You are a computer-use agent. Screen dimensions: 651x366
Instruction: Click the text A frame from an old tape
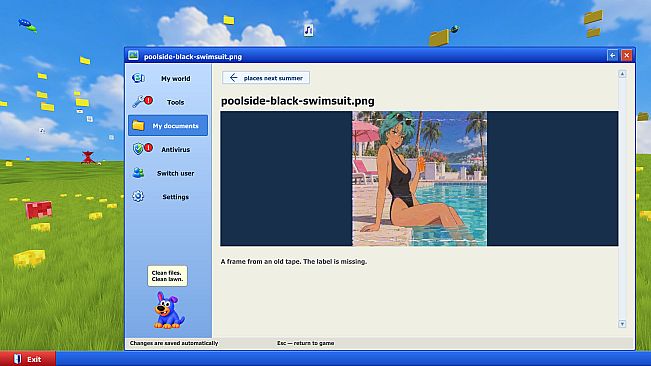261,261
